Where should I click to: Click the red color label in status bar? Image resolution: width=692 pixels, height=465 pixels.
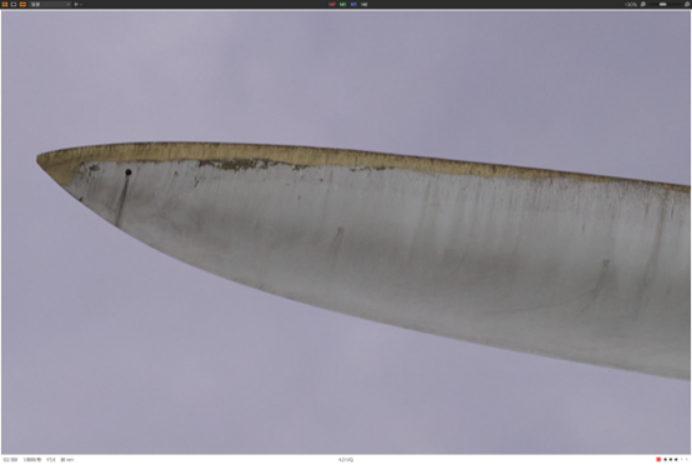[658, 460]
